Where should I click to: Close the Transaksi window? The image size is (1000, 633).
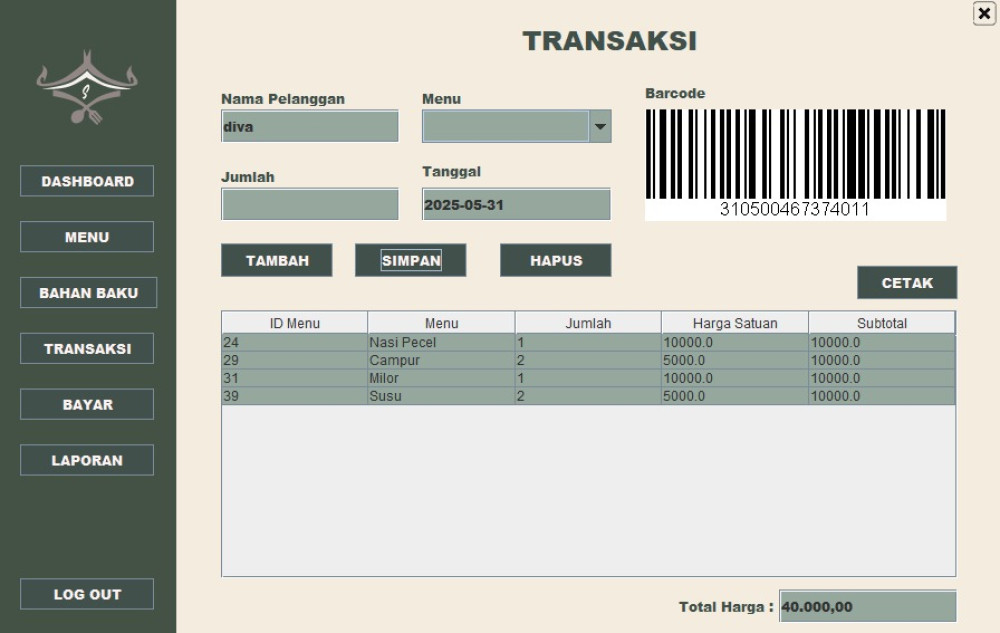pyautogui.click(x=984, y=13)
